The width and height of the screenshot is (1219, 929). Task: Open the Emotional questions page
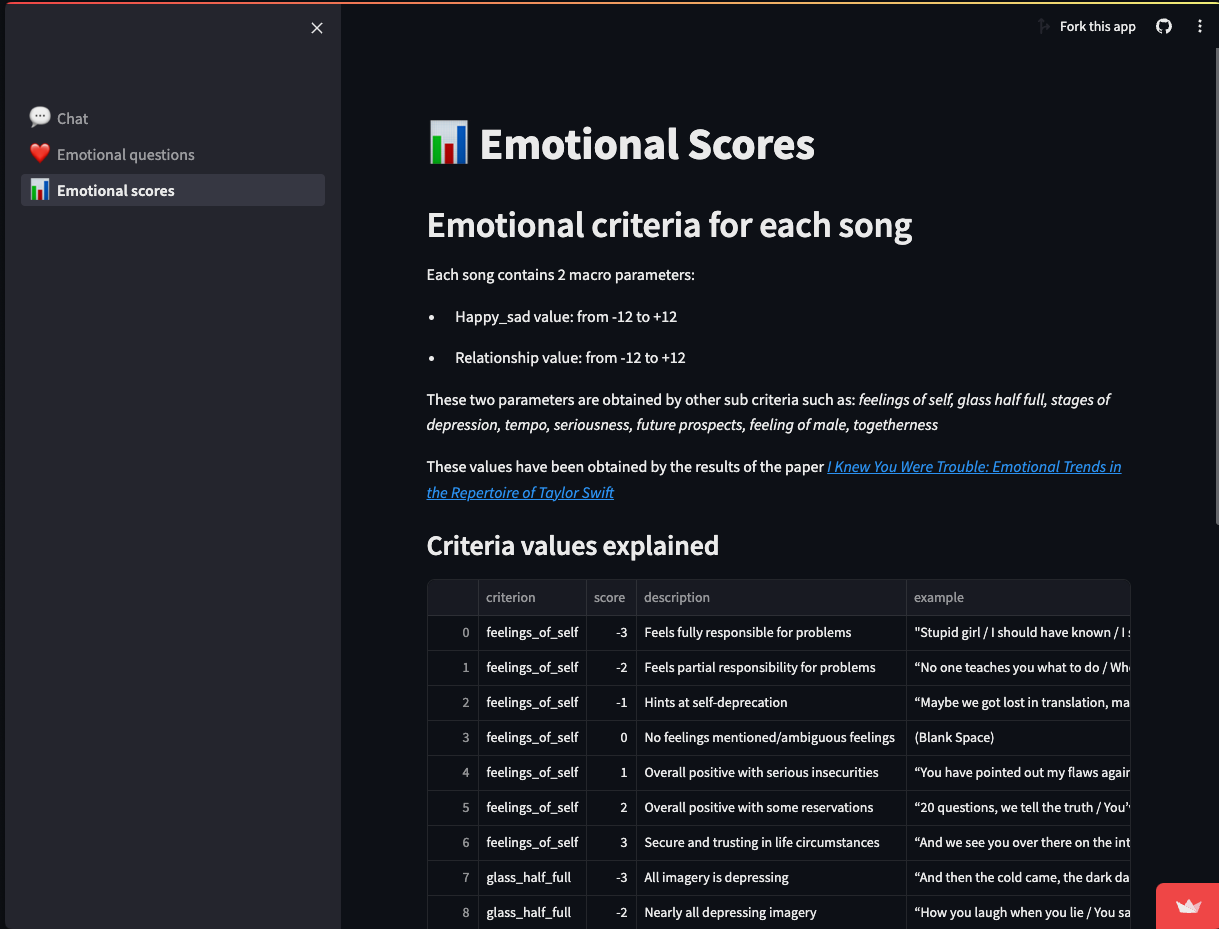pyautogui.click(x=125, y=154)
